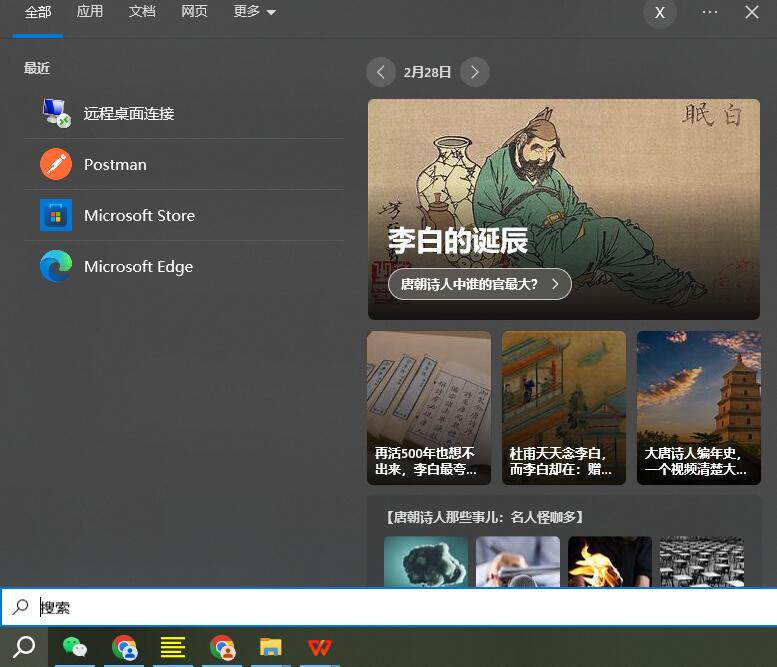777x667 pixels.
Task: Expand the 更多 dropdown menu
Action: 254,11
